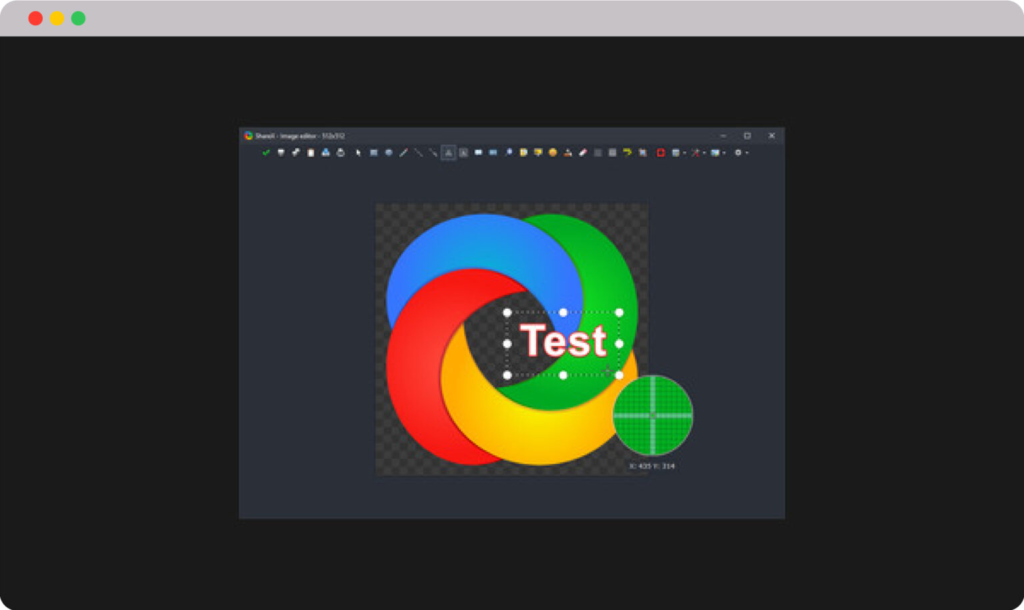Click the red border color swatch
The image size is (1024, 610).
(x=661, y=153)
